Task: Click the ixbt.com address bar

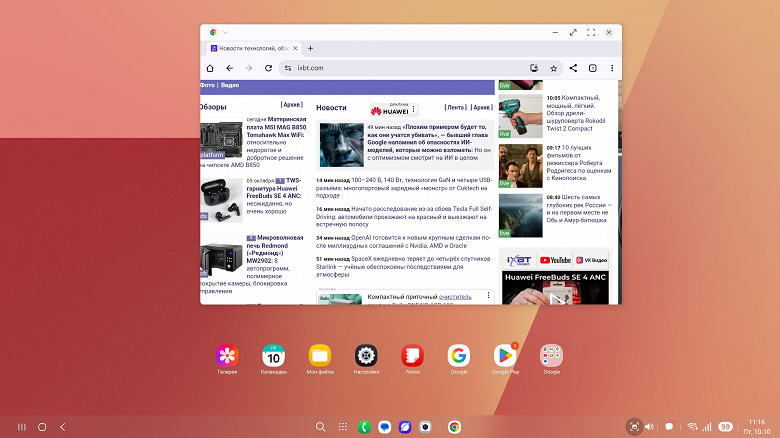Action: [x=421, y=68]
